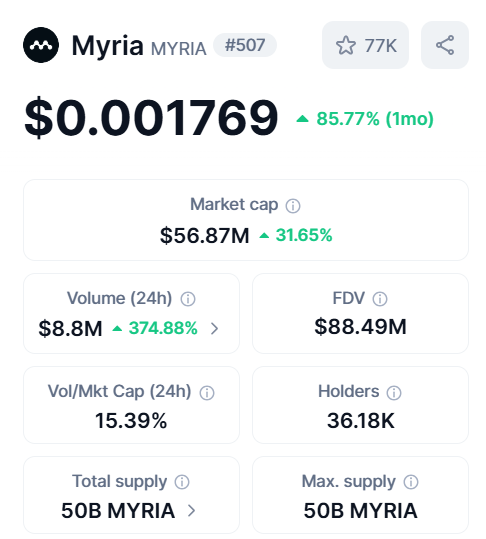Click the FDV label text

(349, 298)
